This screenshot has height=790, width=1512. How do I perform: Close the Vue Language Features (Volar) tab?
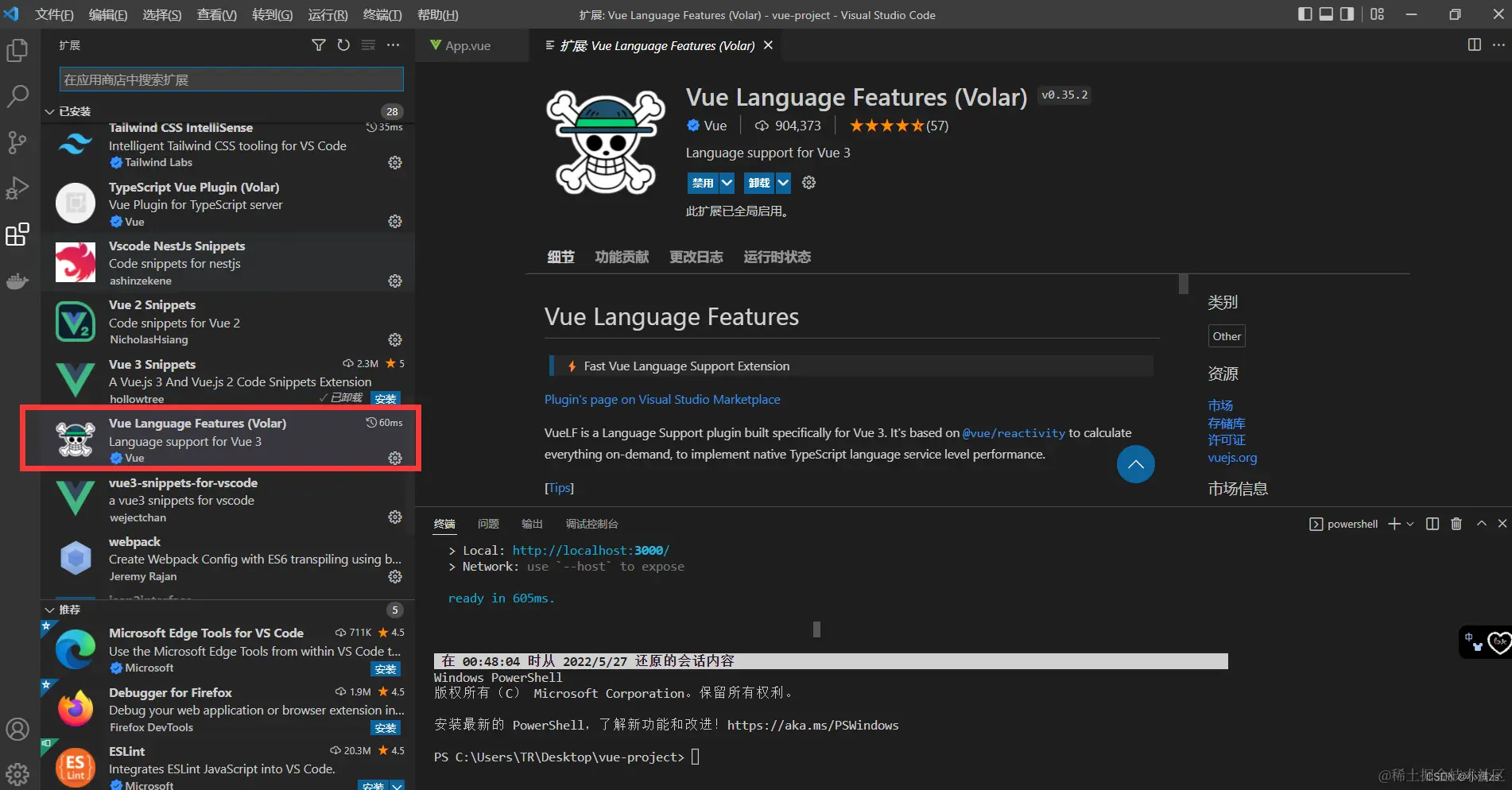(x=768, y=45)
